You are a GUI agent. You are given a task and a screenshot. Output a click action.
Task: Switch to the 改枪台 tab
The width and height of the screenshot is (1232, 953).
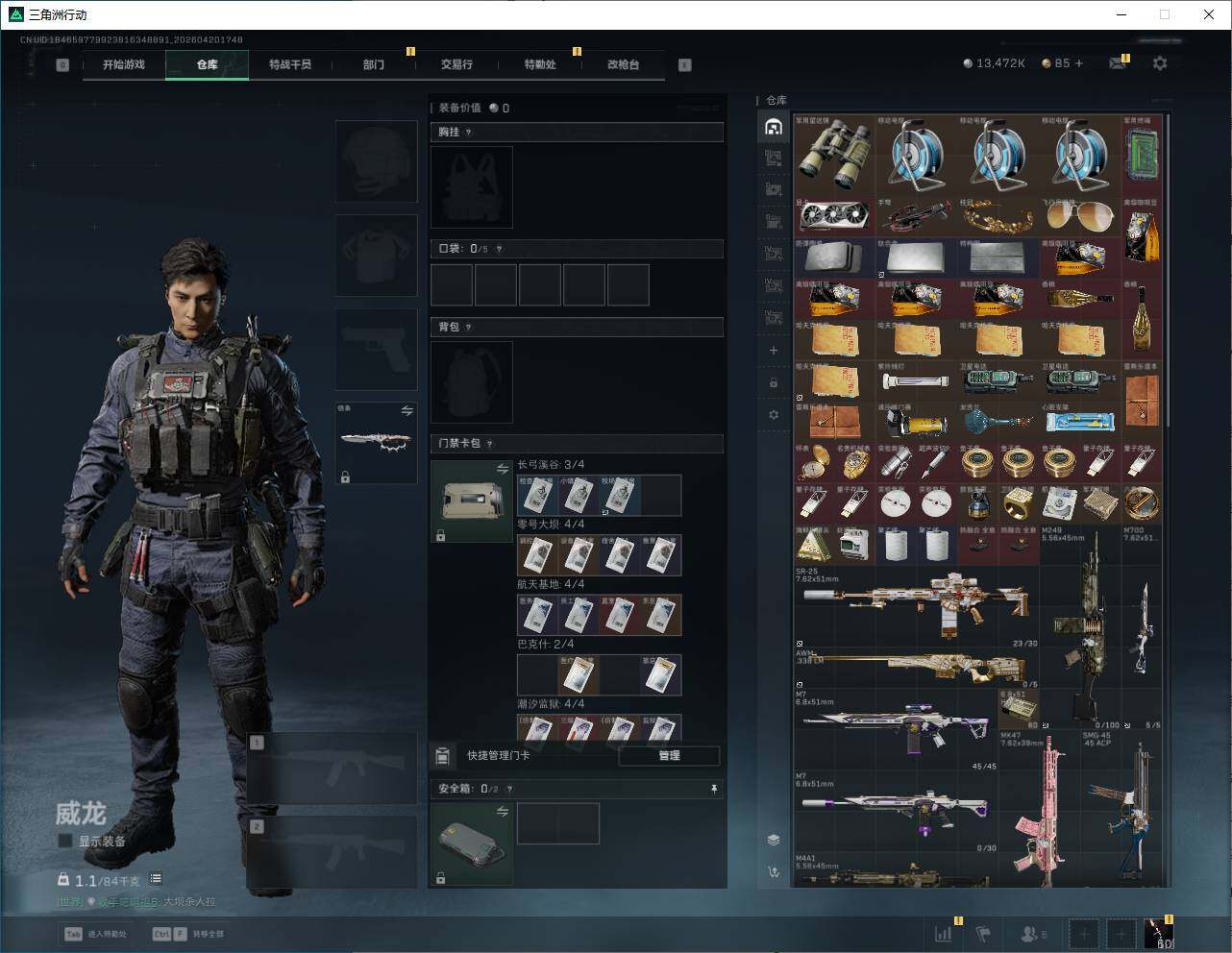tap(623, 64)
